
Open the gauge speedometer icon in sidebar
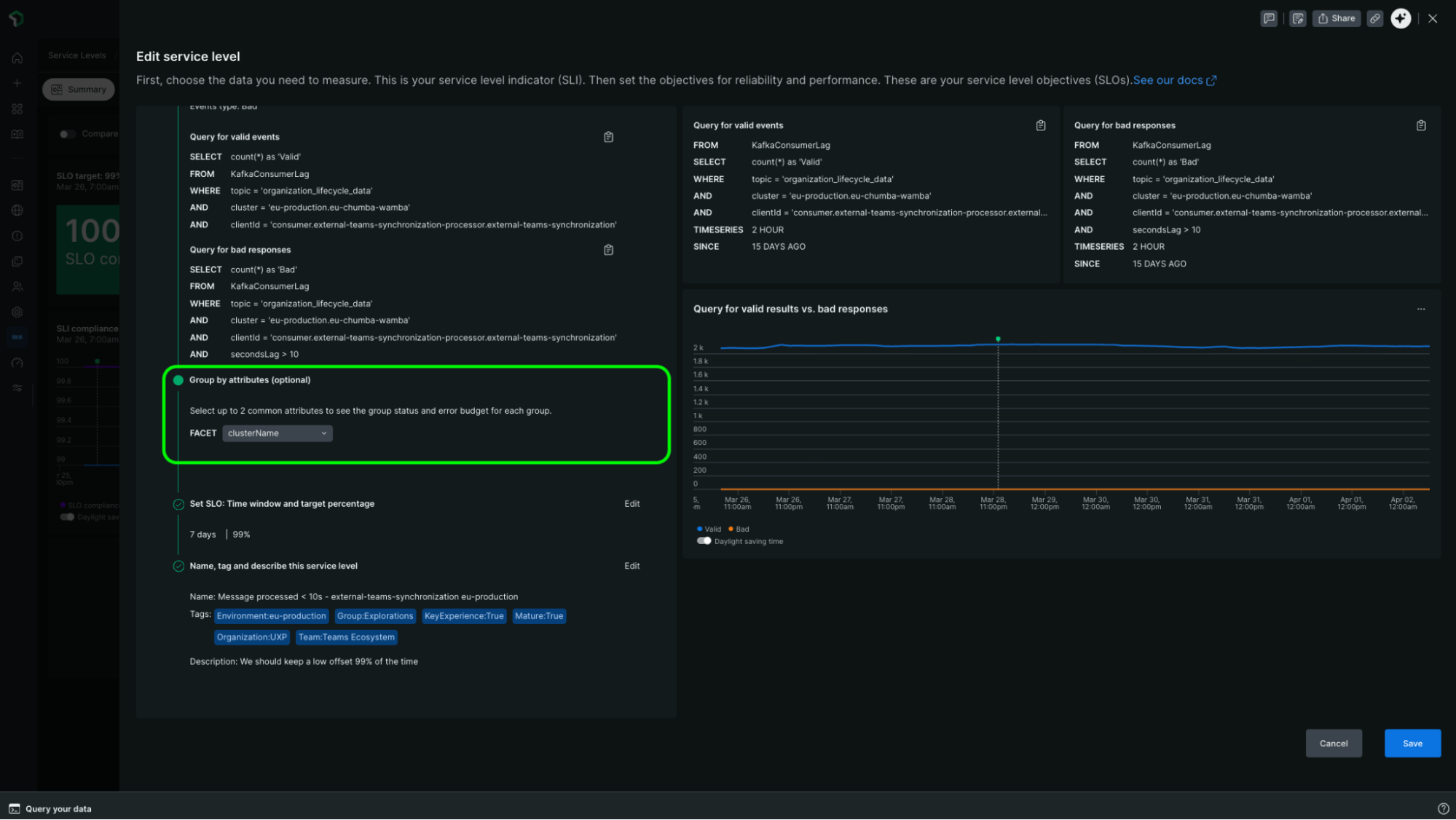[17, 363]
